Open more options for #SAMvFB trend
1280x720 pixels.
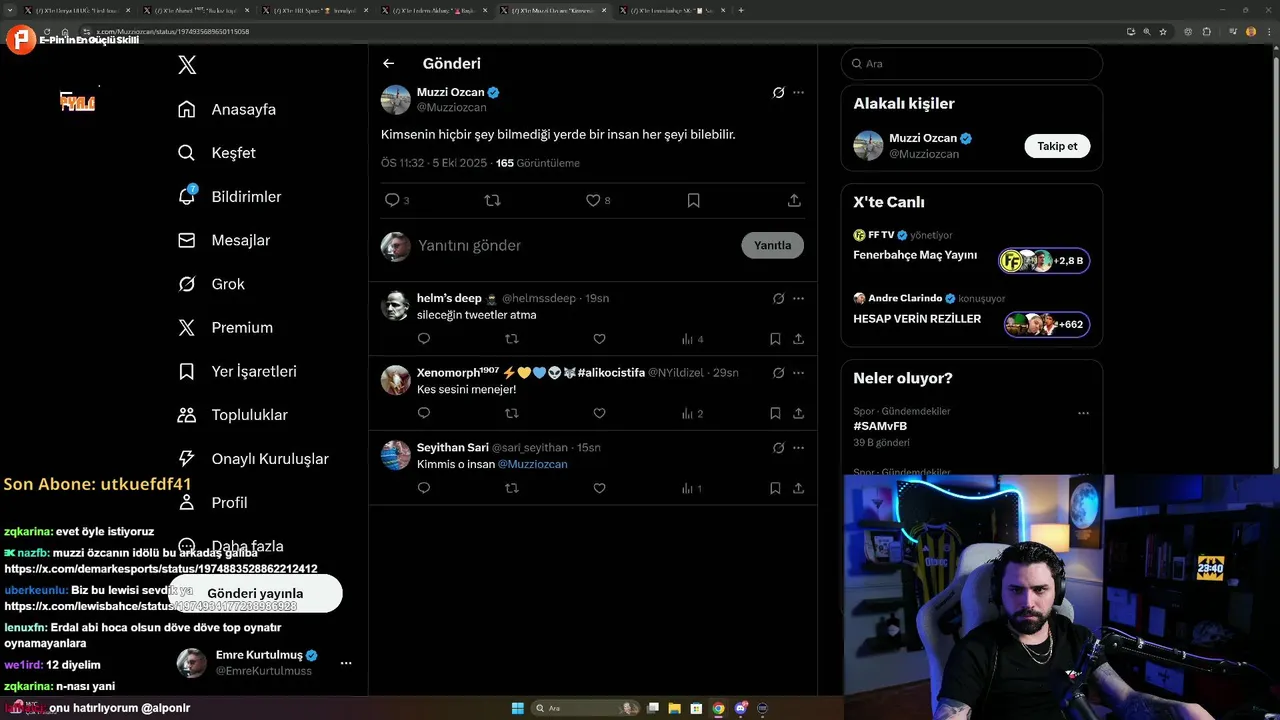(x=1083, y=413)
